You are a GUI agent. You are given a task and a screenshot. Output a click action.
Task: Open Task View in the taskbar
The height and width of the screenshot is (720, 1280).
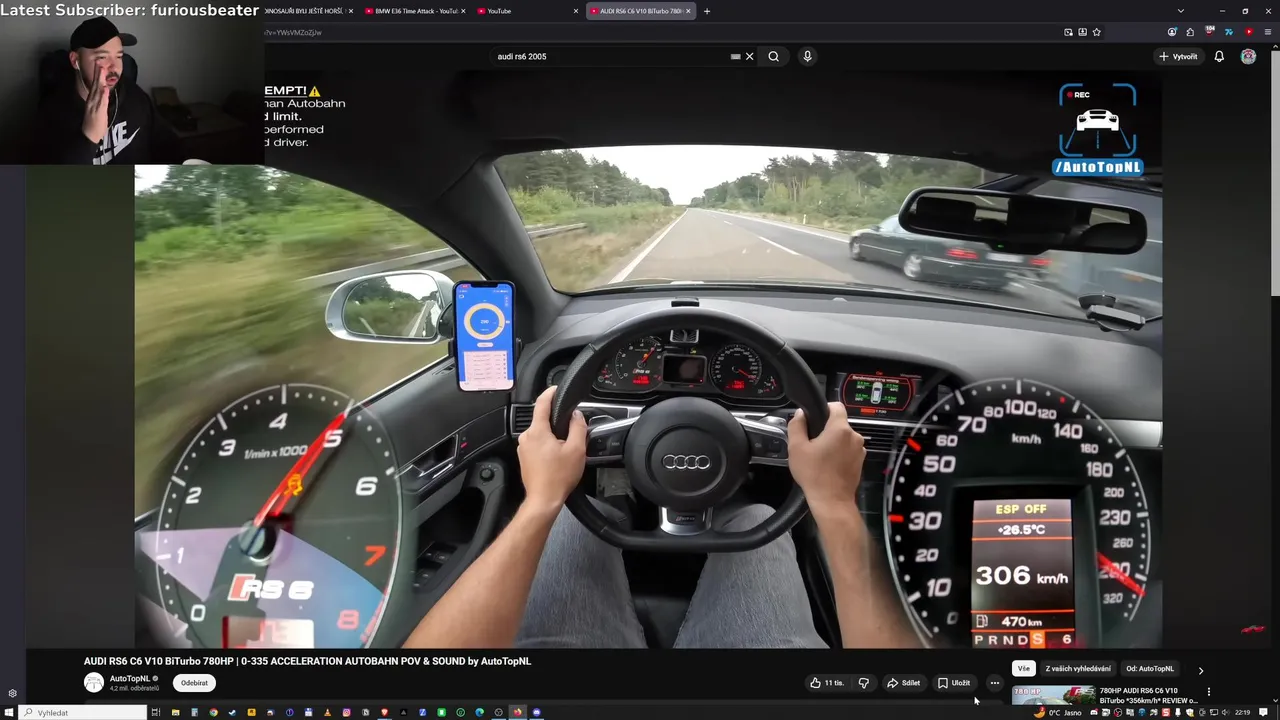pyautogui.click(x=156, y=713)
